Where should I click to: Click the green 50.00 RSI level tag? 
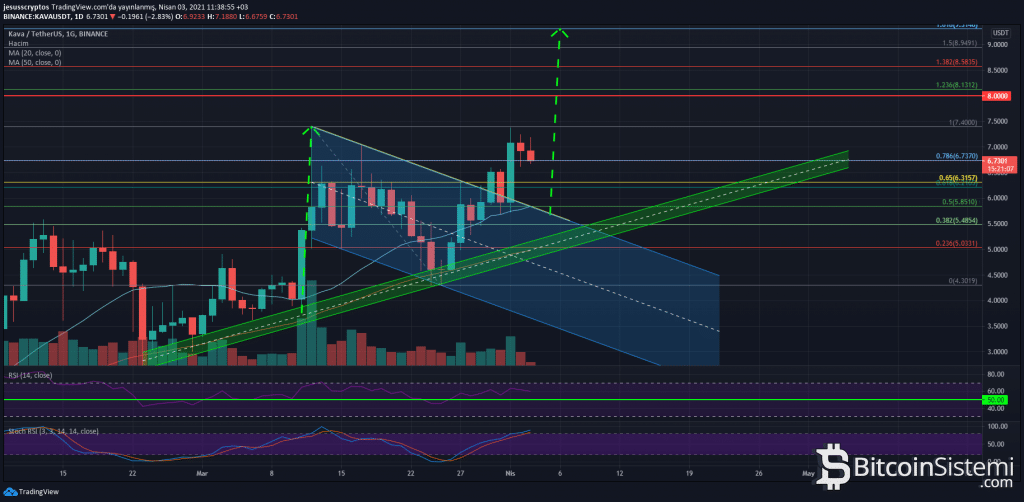[997, 400]
